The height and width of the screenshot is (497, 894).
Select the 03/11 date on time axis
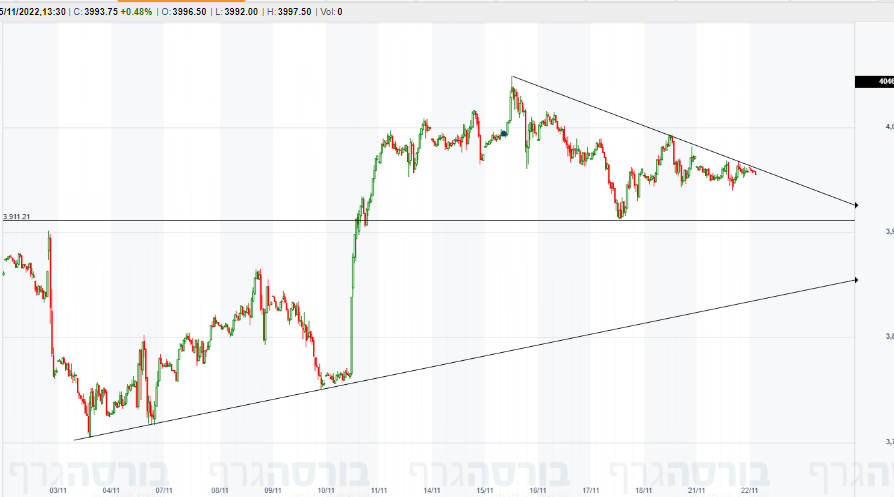[58, 491]
